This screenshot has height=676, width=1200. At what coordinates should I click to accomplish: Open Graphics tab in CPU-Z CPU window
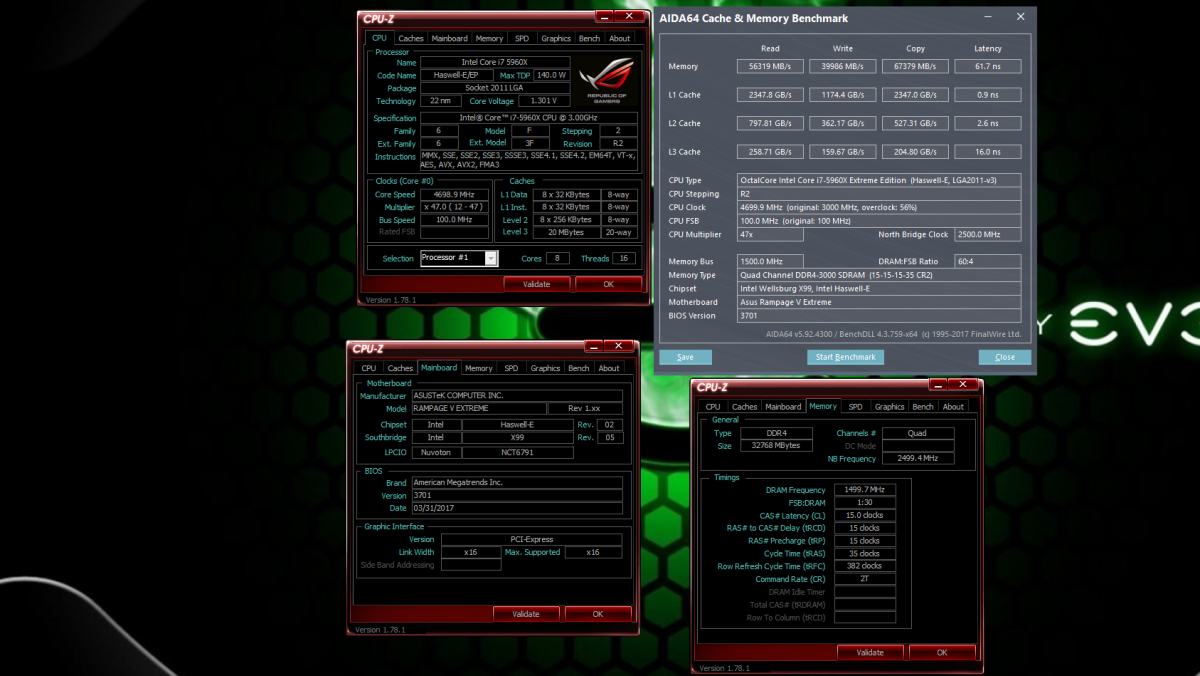point(556,38)
